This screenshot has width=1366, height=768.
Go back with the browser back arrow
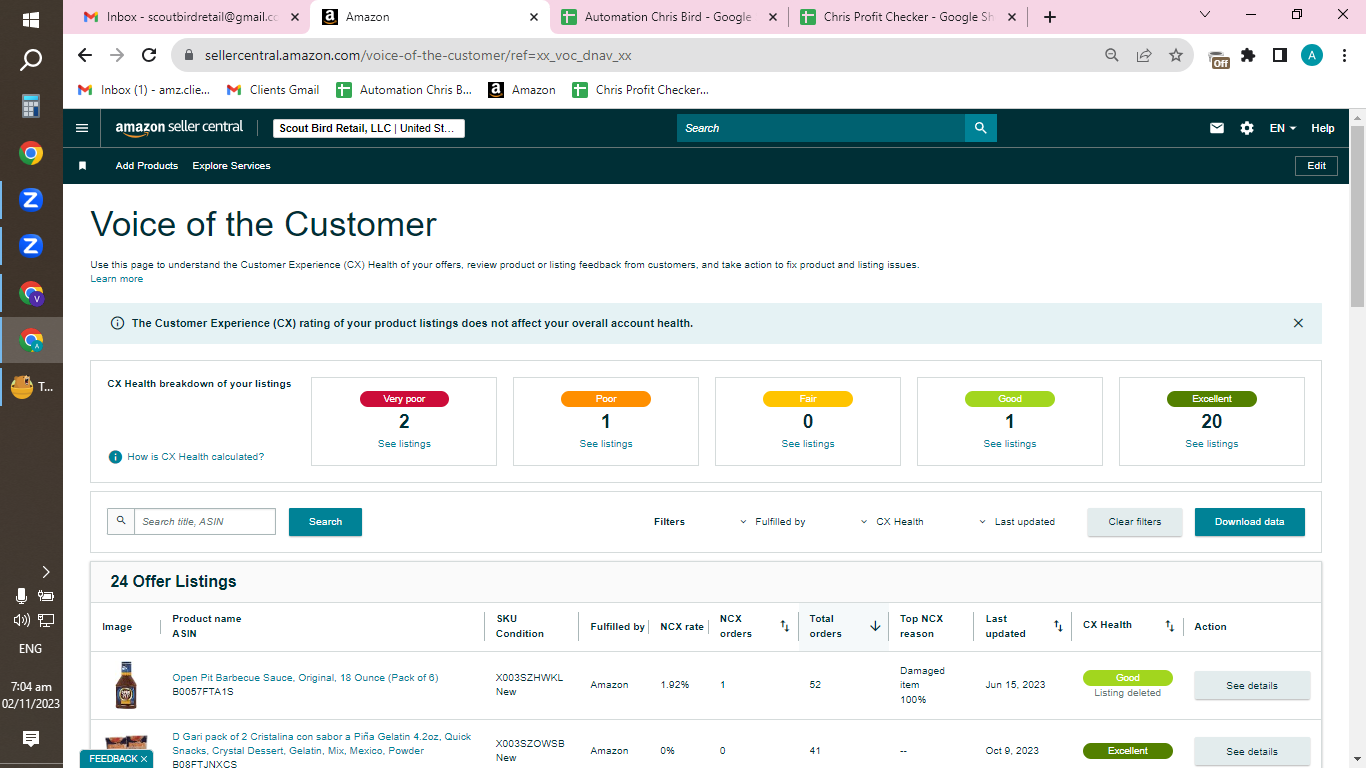85,56
